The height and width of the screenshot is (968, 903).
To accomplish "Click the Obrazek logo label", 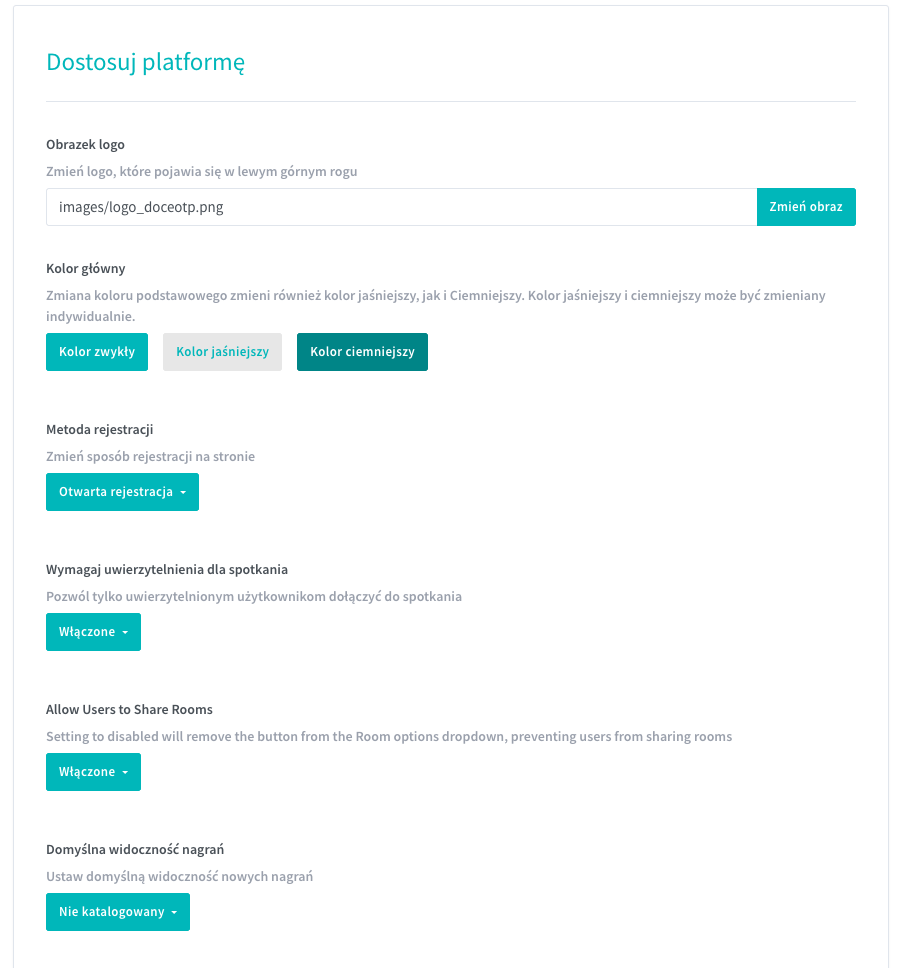I will pos(85,144).
